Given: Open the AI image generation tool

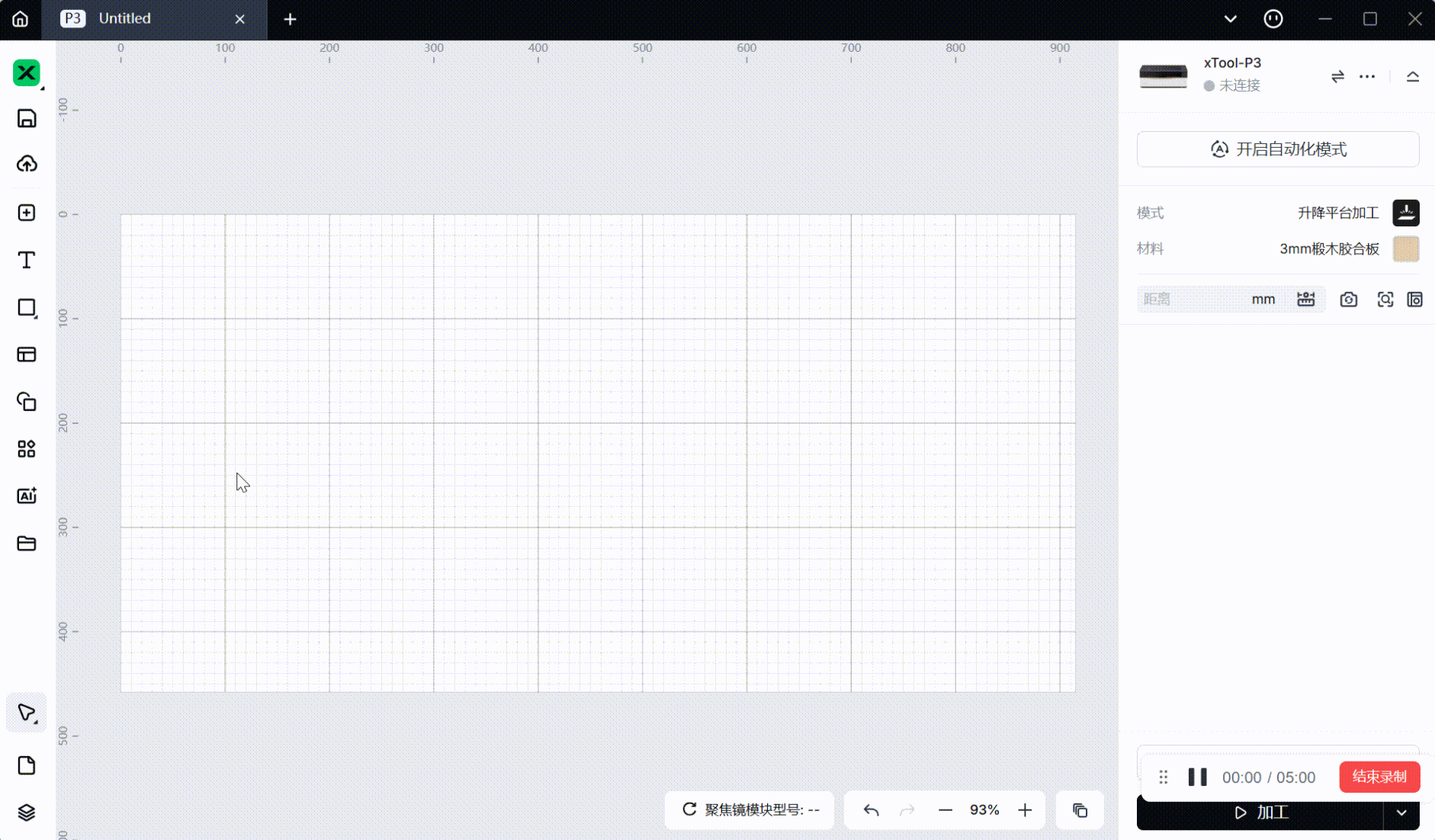Looking at the screenshot, I should 26,495.
